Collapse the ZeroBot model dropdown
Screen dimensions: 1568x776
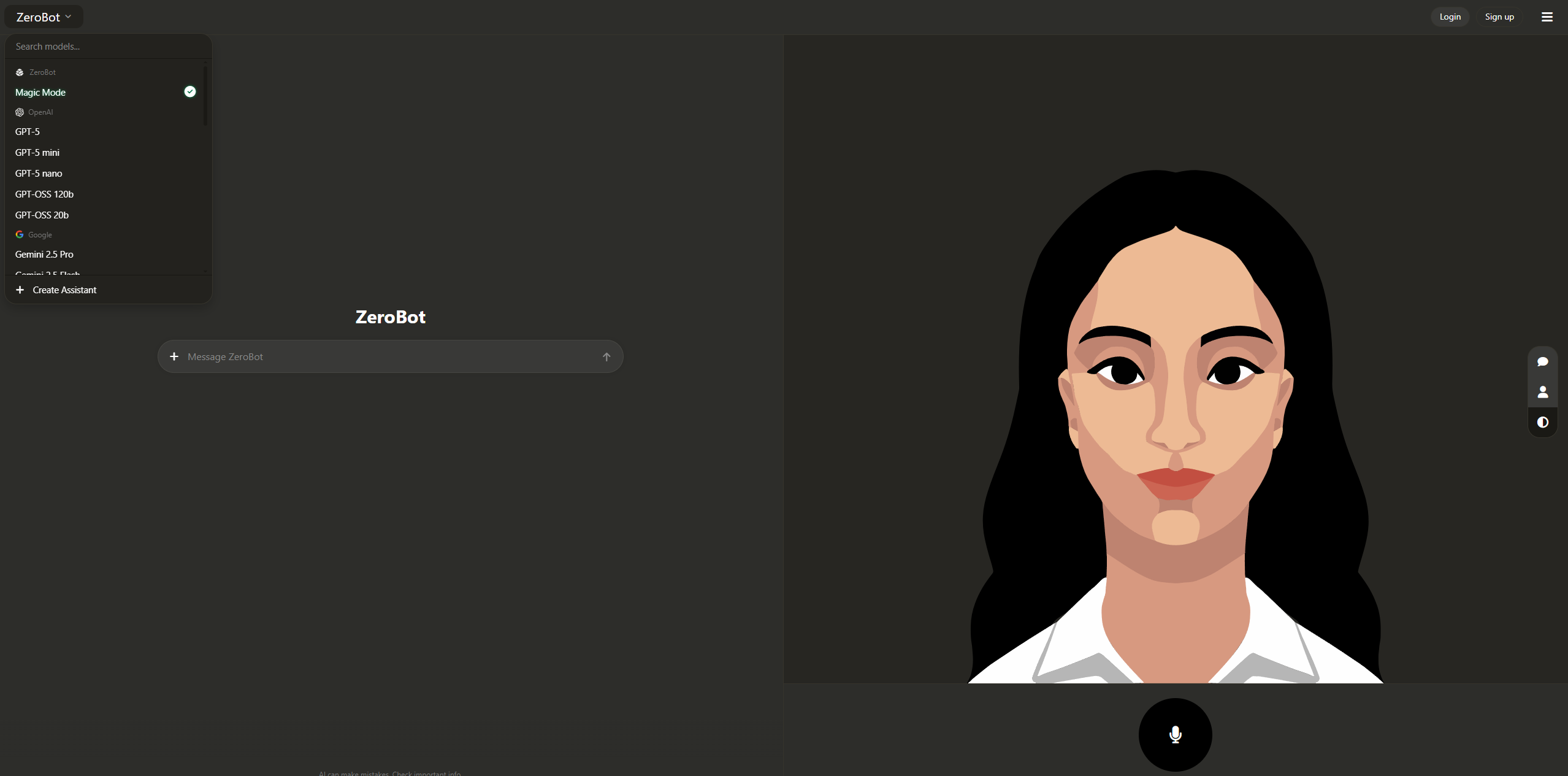click(x=44, y=17)
